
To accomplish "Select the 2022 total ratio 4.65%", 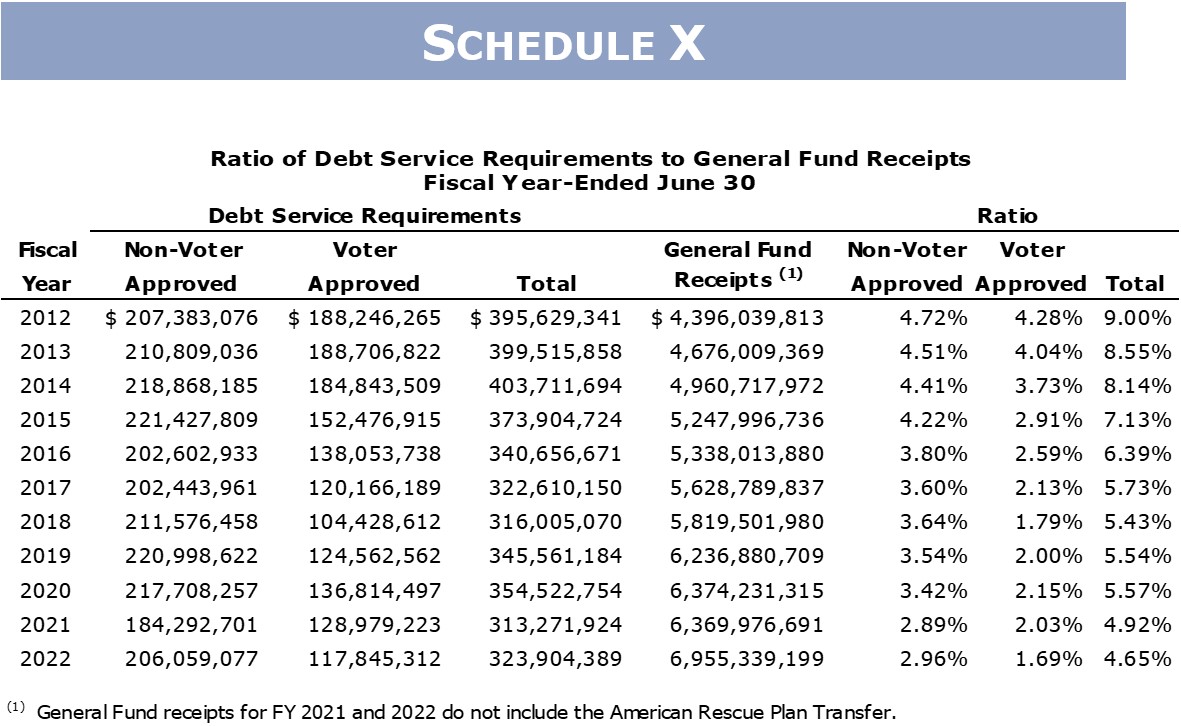I will (1139, 659).
